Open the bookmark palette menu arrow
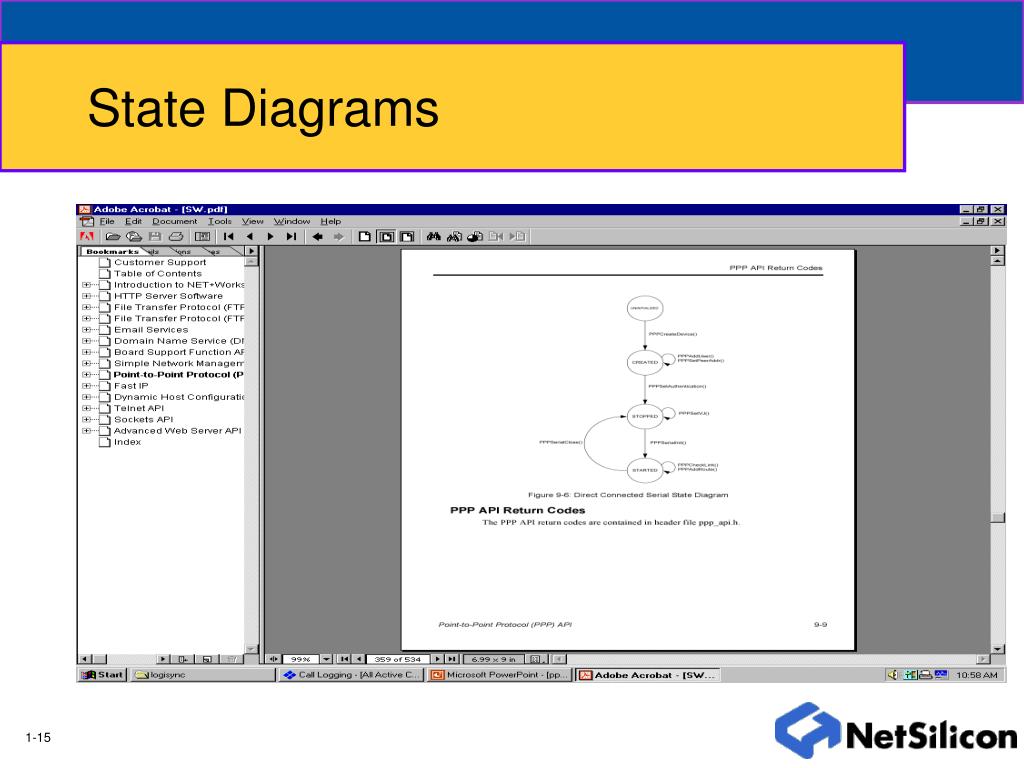Image resolution: width=1024 pixels, height=768 pixels. click(251, 251)
